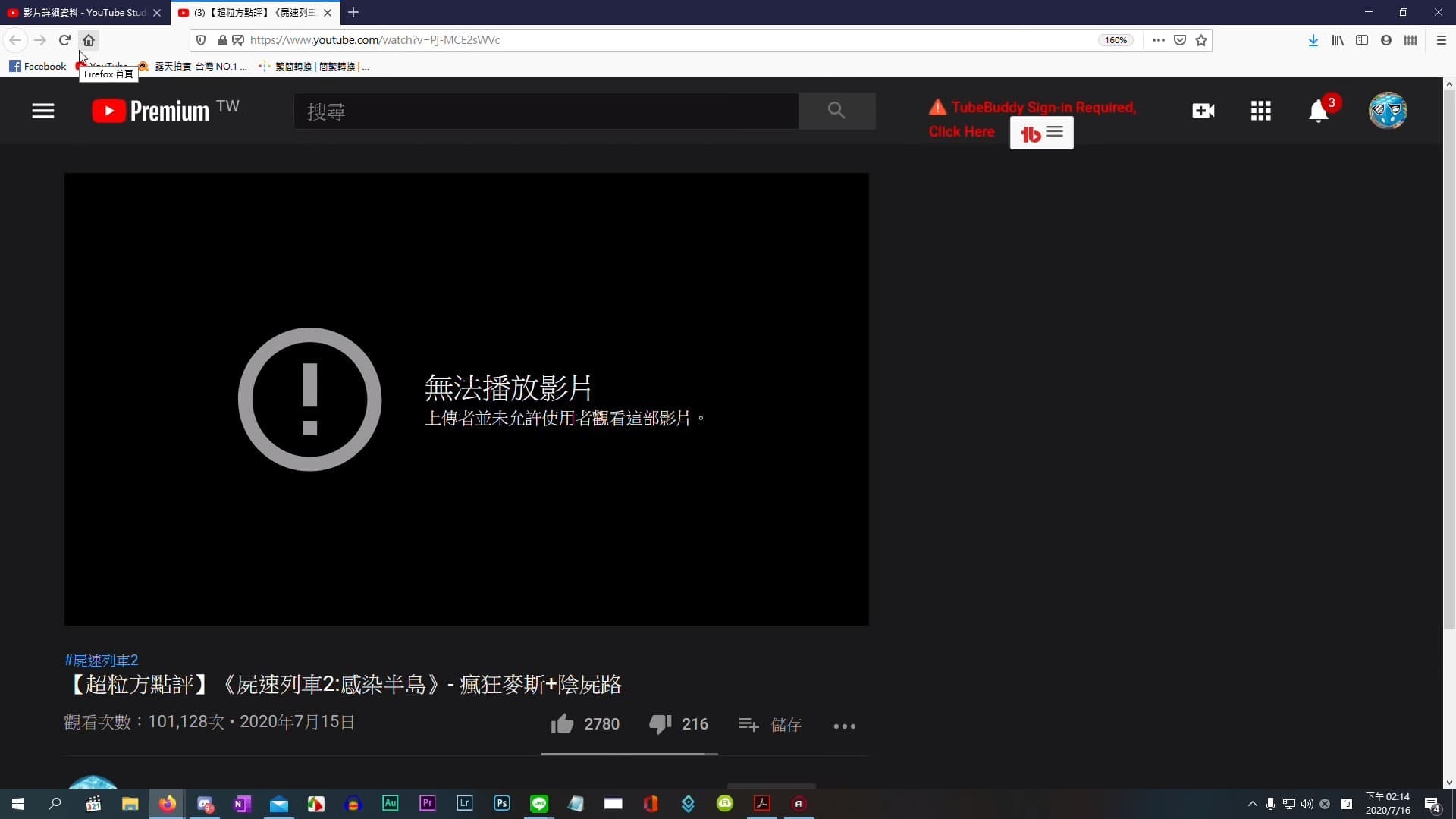Screen dimensions: 1456x819
Task: Open page actions three-dot menu
Action: point(1158,40)
